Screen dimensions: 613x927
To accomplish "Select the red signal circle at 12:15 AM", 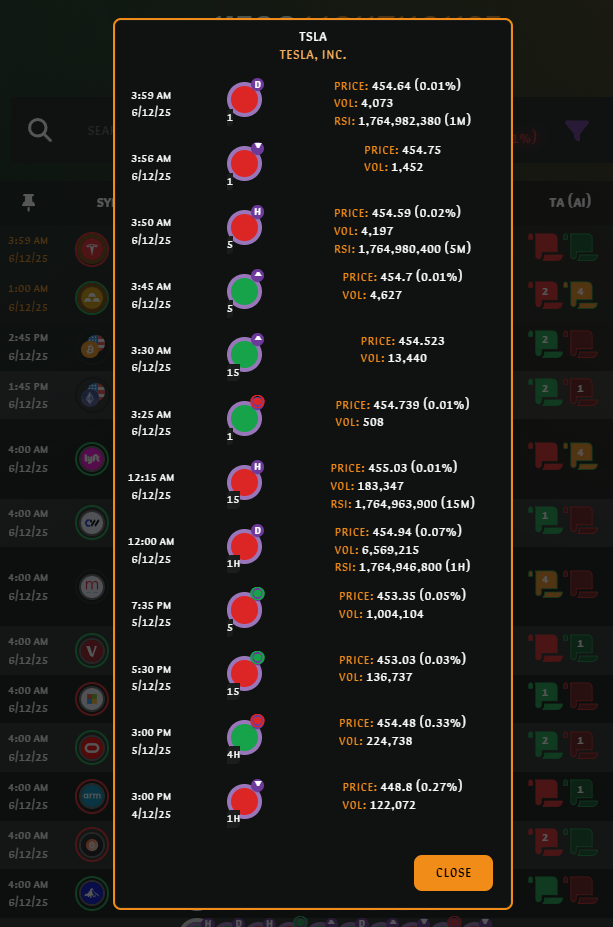I will [244, 482].
